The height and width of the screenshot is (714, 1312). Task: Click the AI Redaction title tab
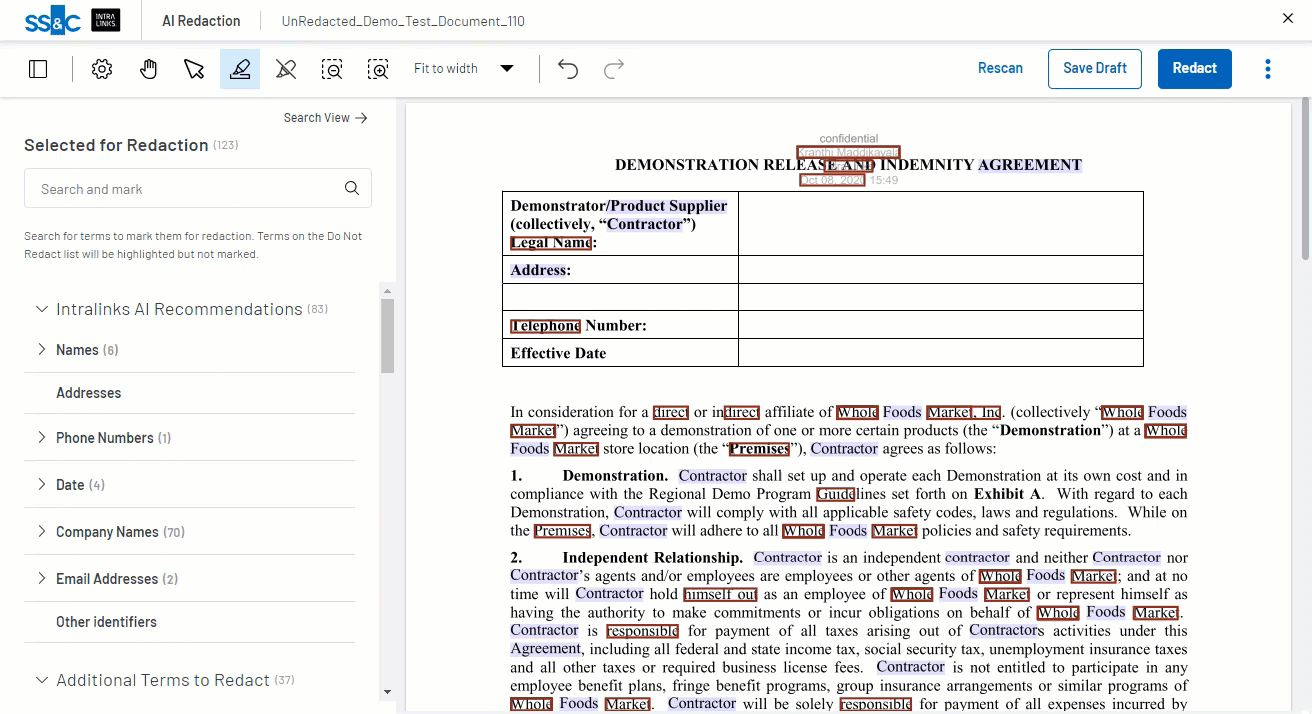pos(201,21)
